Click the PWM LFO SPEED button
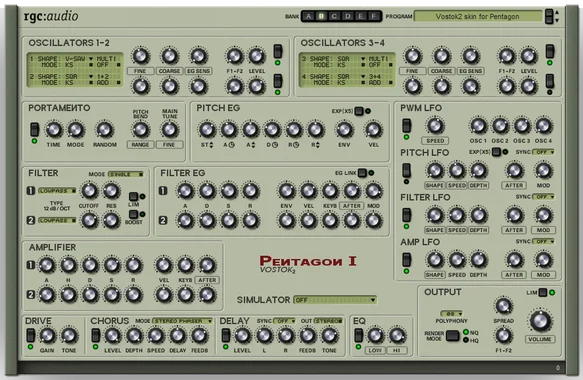The width and height of the screenshot is (583, 380). pos(435,141)
